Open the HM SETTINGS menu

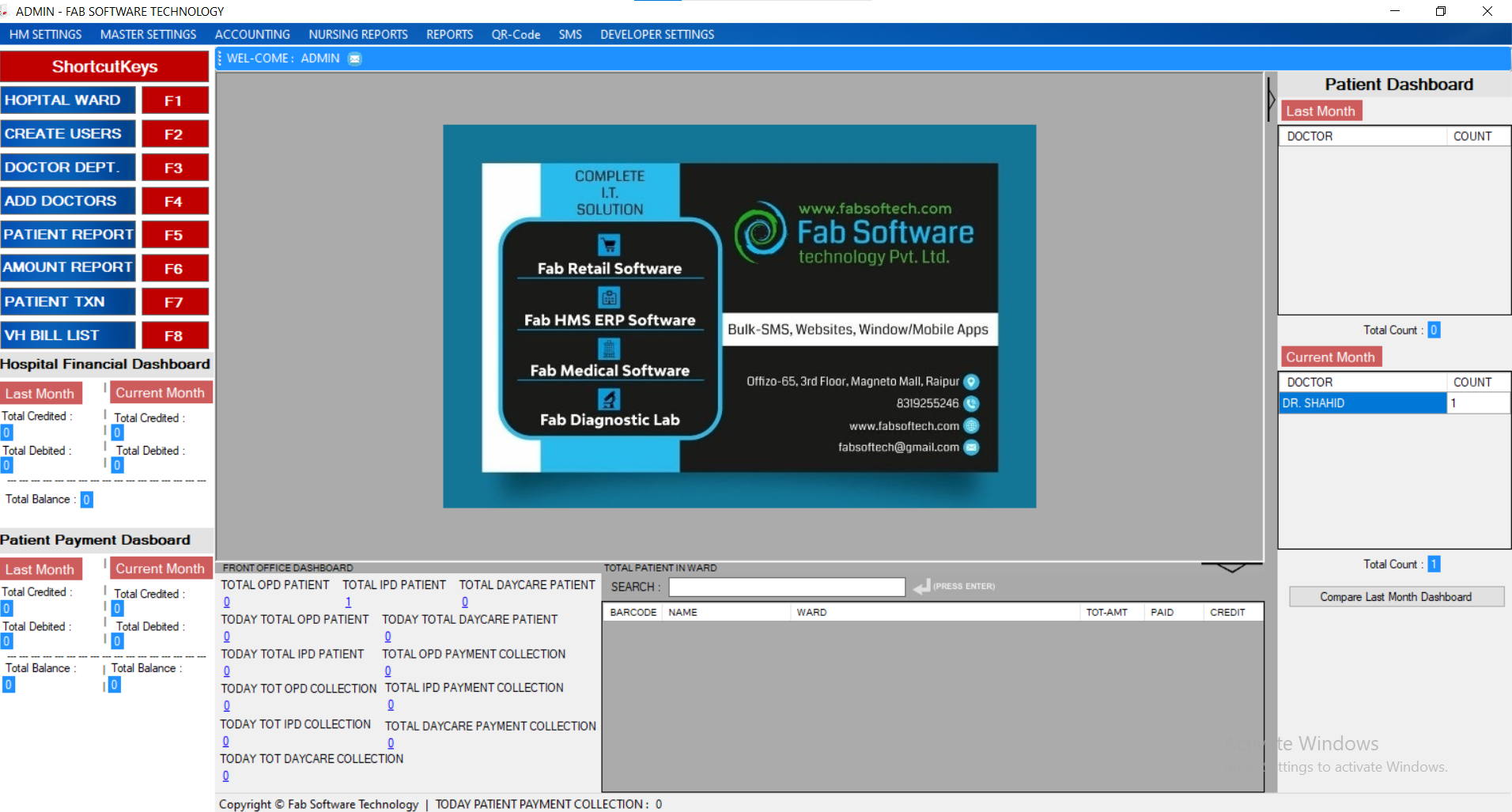click(46, 35)
